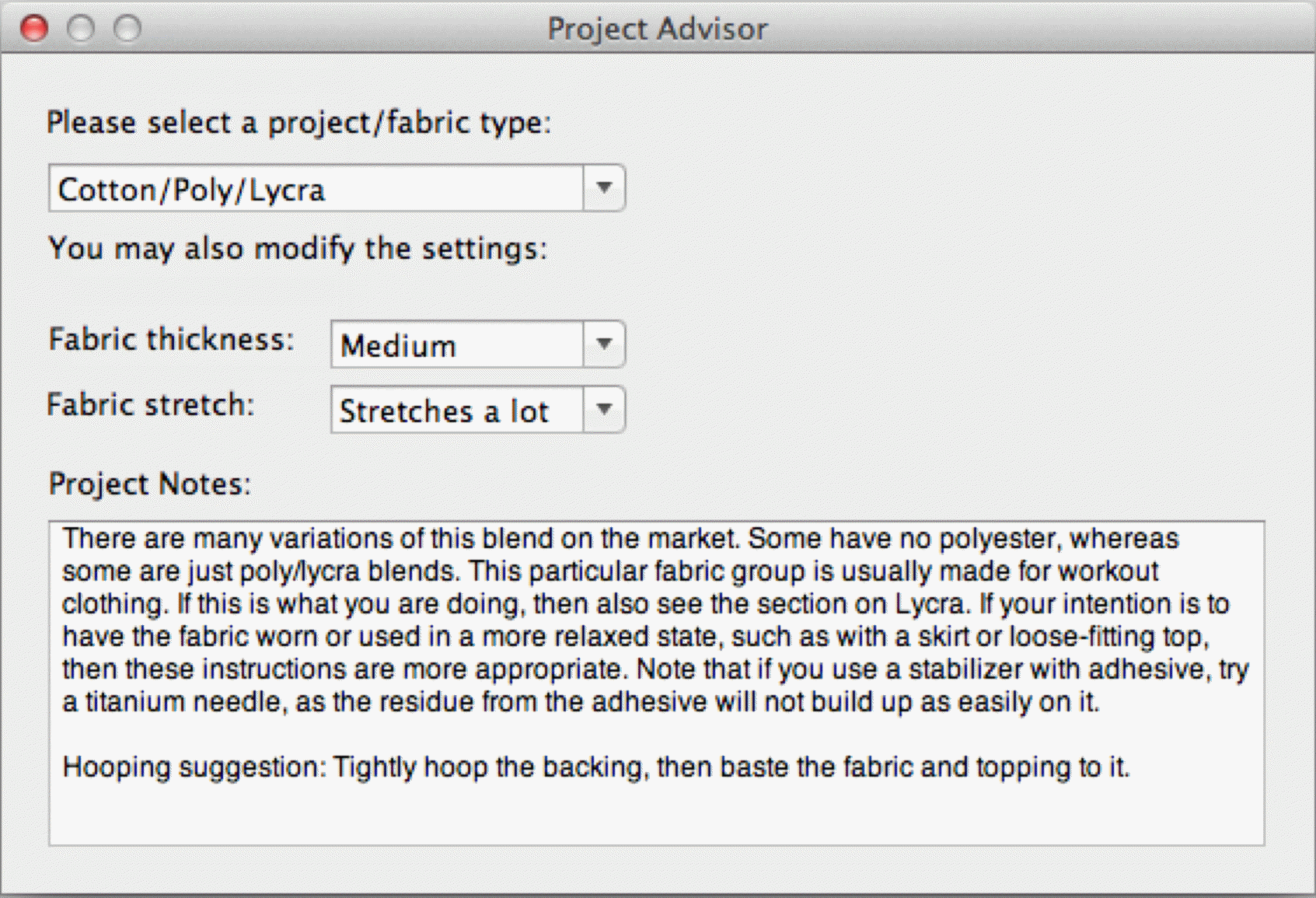Expand the Fabric thickness dropdown arrow
This screenshot has width=1316, height=898.
[x=604, y=344]
